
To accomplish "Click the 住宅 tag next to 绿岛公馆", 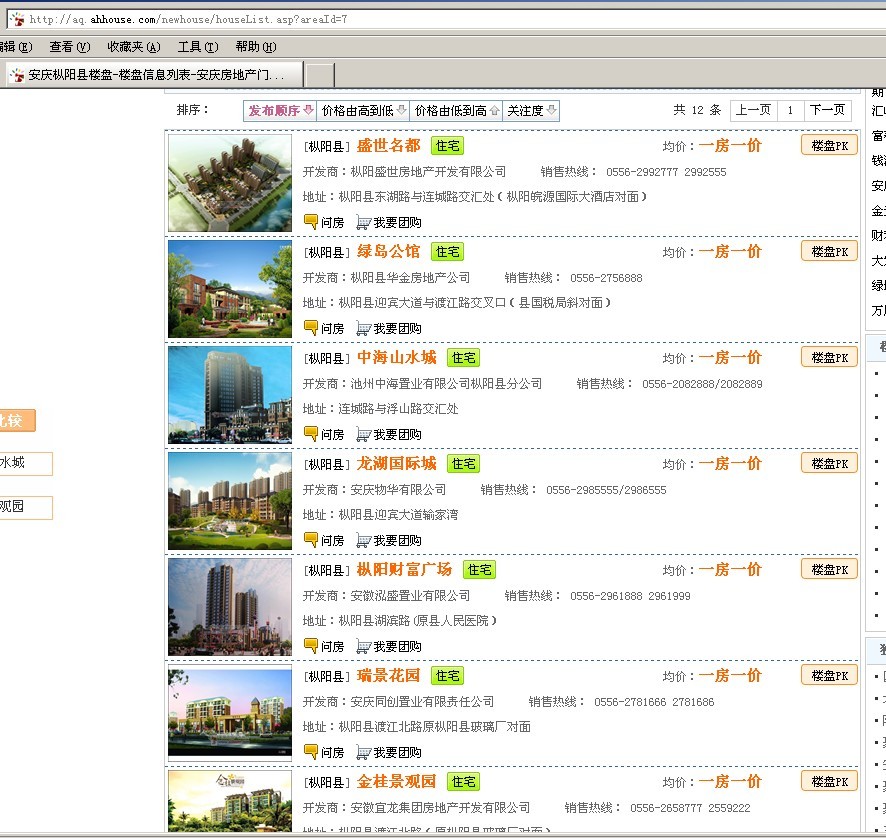I will click(x=448, y=251).
